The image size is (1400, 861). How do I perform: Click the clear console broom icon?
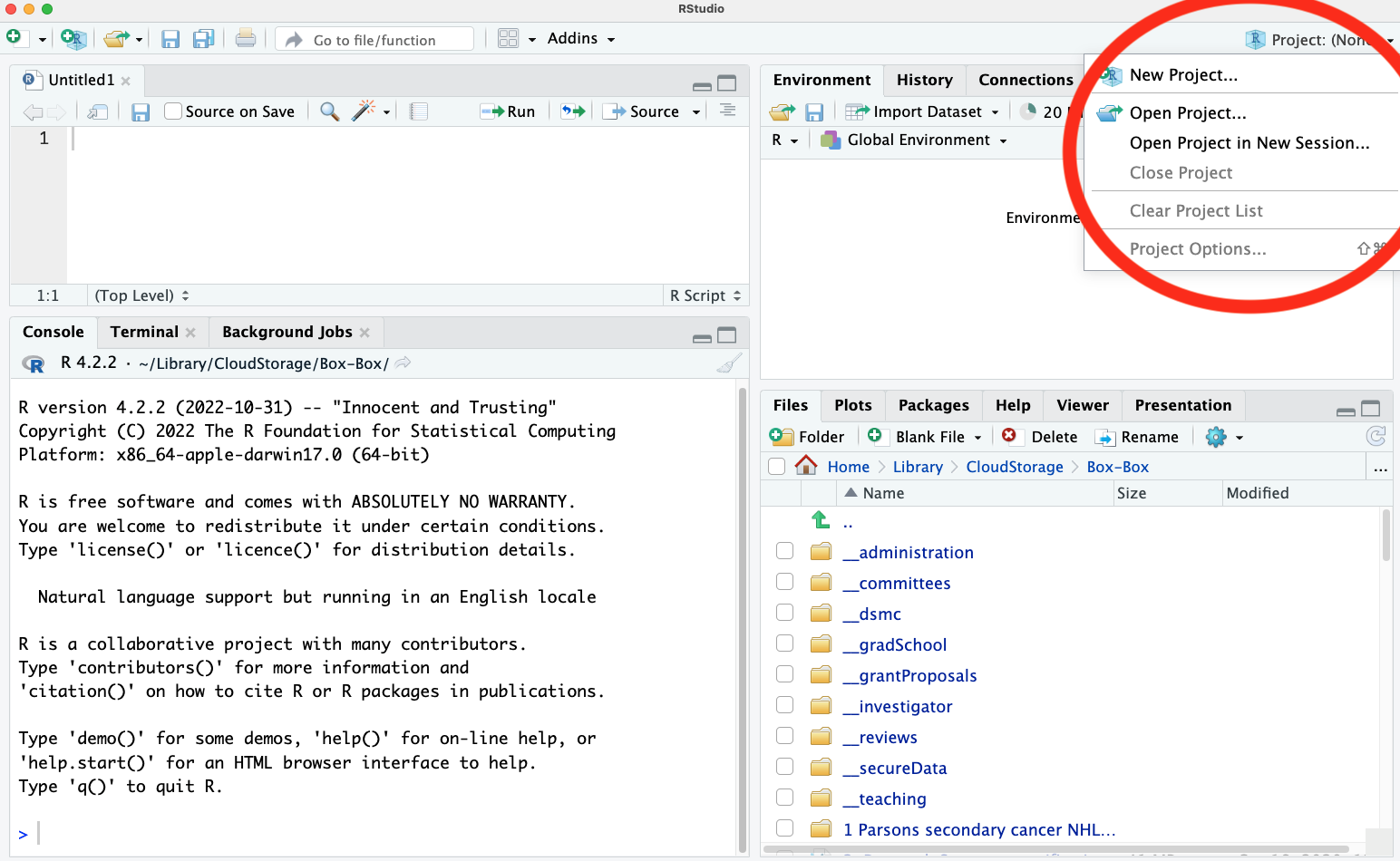point(729,363)
